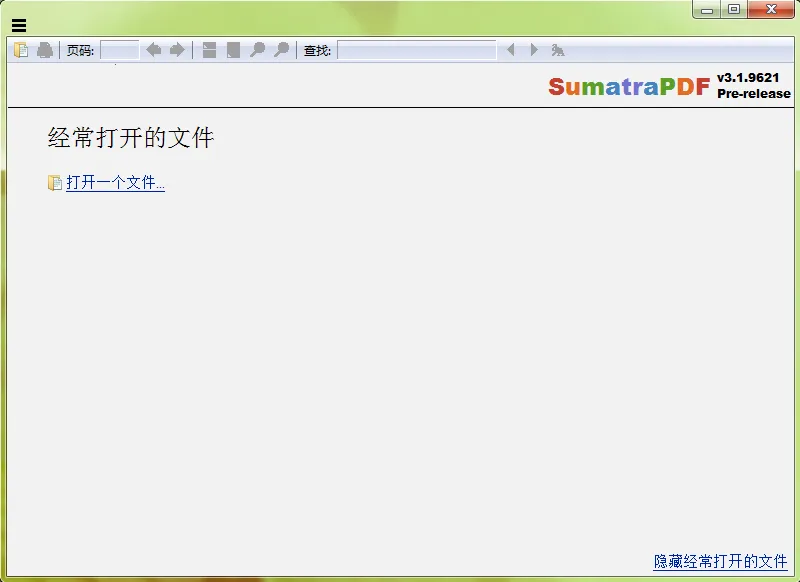The height and width of the screenshot is (582, 800).
Task: Click the Print icon in the toolbar
Action: click(43, 49)
